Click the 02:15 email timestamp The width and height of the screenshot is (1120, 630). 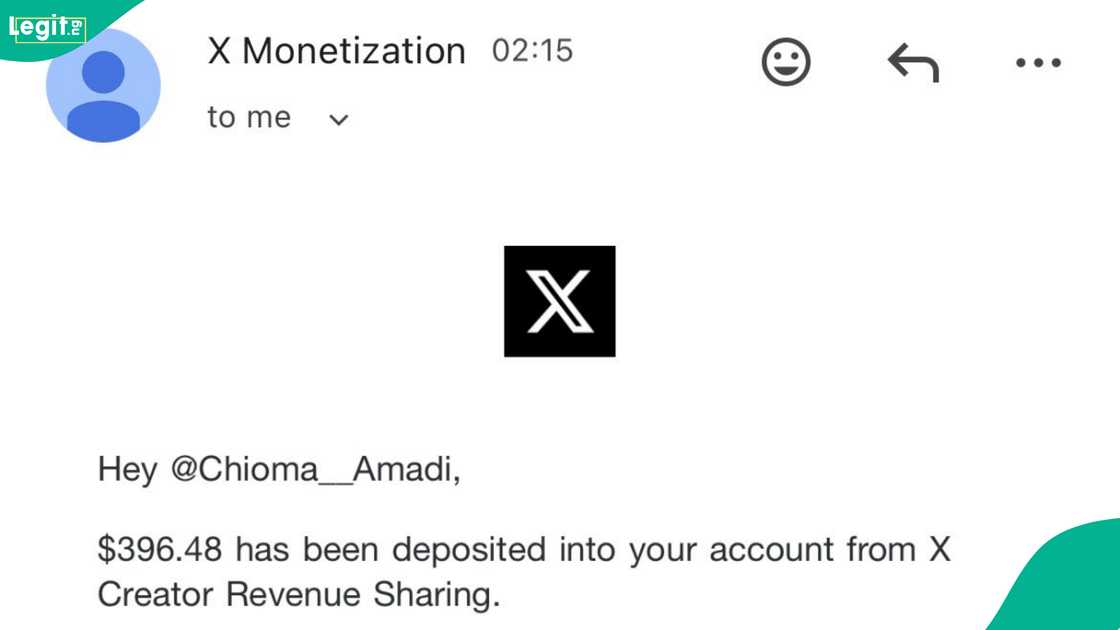click(532, 51)
